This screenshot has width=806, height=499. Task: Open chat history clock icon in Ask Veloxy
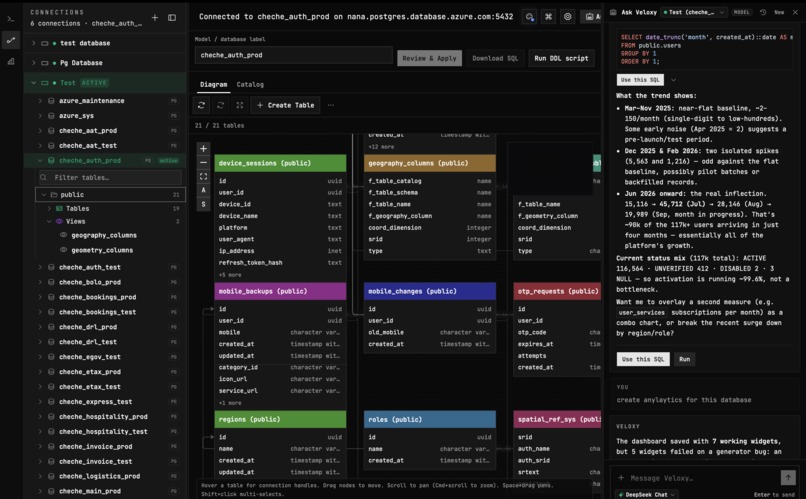pyautogui.click(x=763, y=12)
